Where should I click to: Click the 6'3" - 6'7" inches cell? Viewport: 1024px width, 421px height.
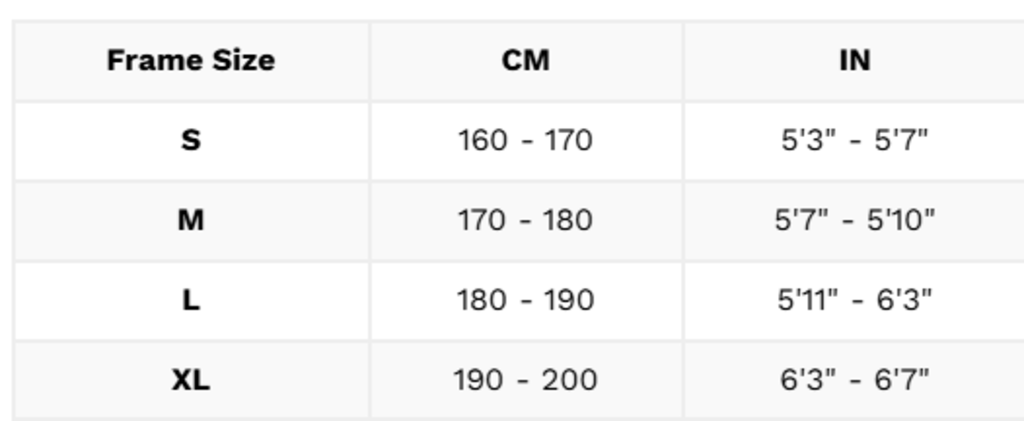coord(854,380)
